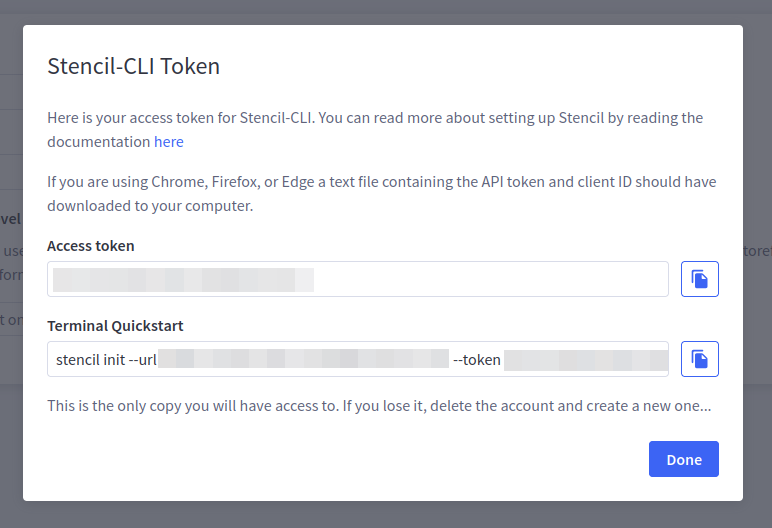
Task: Click the 'Access token' label
Action: (x=91, y=246)
